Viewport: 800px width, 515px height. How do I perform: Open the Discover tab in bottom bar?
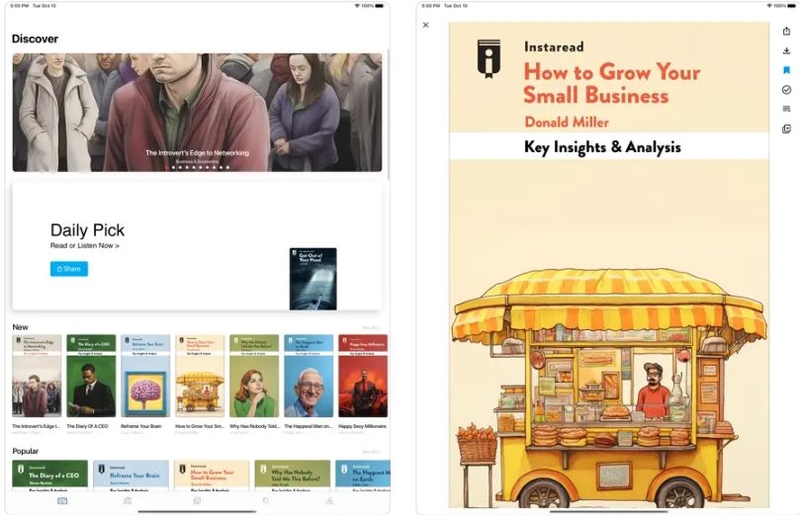coord(62,501)
